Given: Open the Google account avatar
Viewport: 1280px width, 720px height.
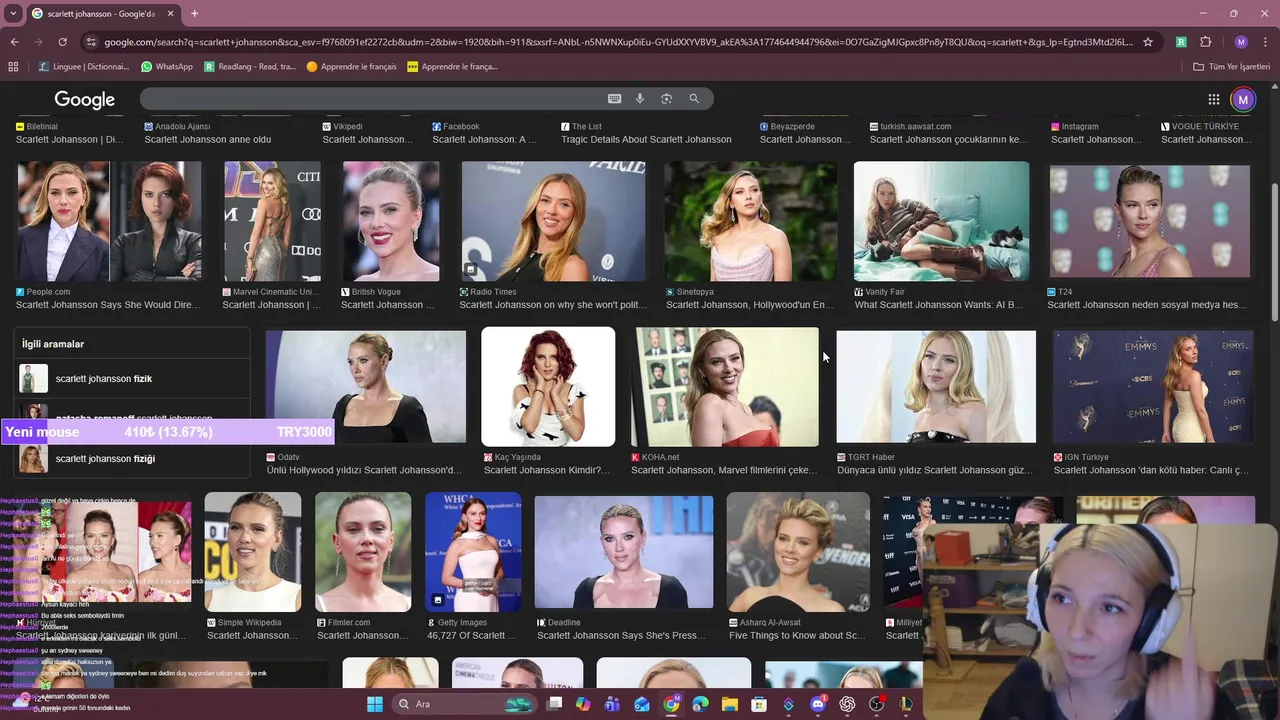Looking at the screenshot, I should click(x=1243, y=99).
